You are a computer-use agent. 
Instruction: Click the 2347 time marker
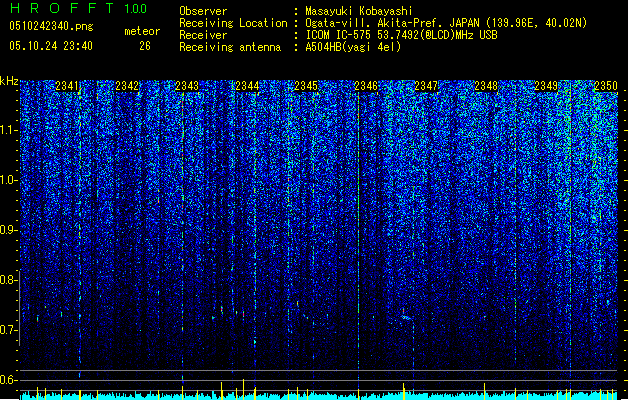[x=426, y=86]
